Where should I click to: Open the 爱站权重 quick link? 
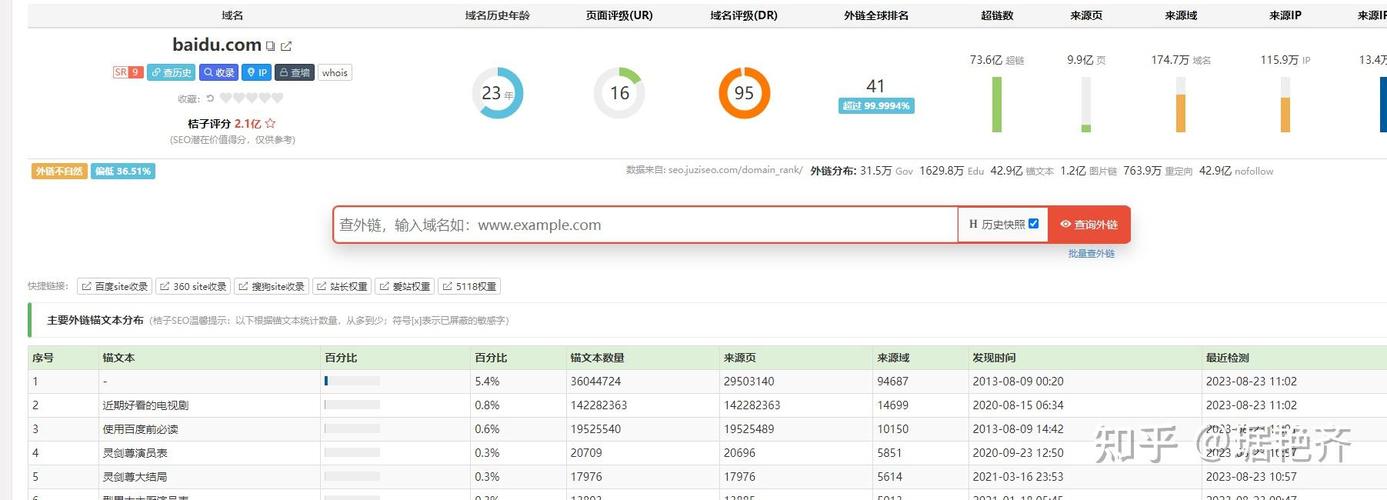click(x=405, y=286)
